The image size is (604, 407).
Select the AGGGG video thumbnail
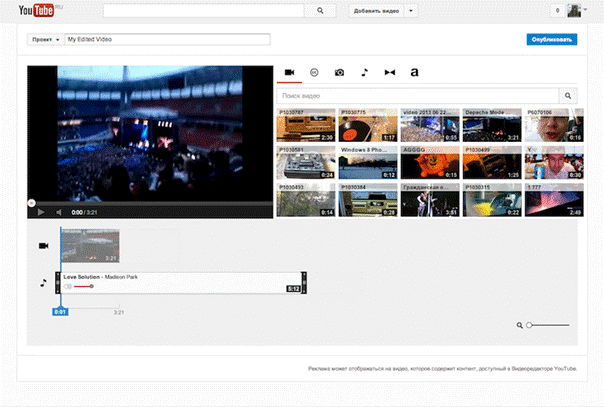coord(430,162)
